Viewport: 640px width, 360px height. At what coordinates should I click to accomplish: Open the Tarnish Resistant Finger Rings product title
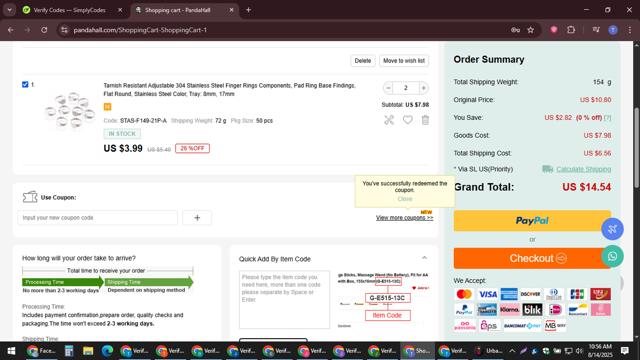(229, 90)
